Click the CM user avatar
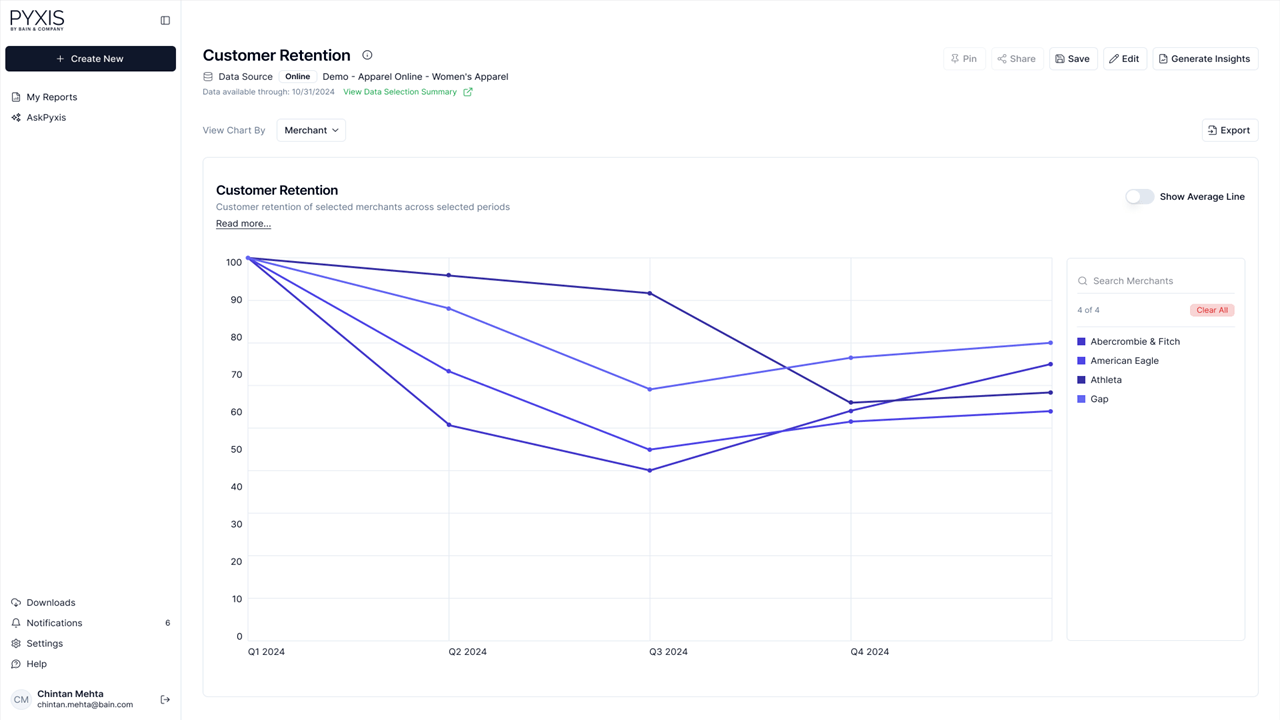Viewport: 1280px width, 720px height. [21, 700]
